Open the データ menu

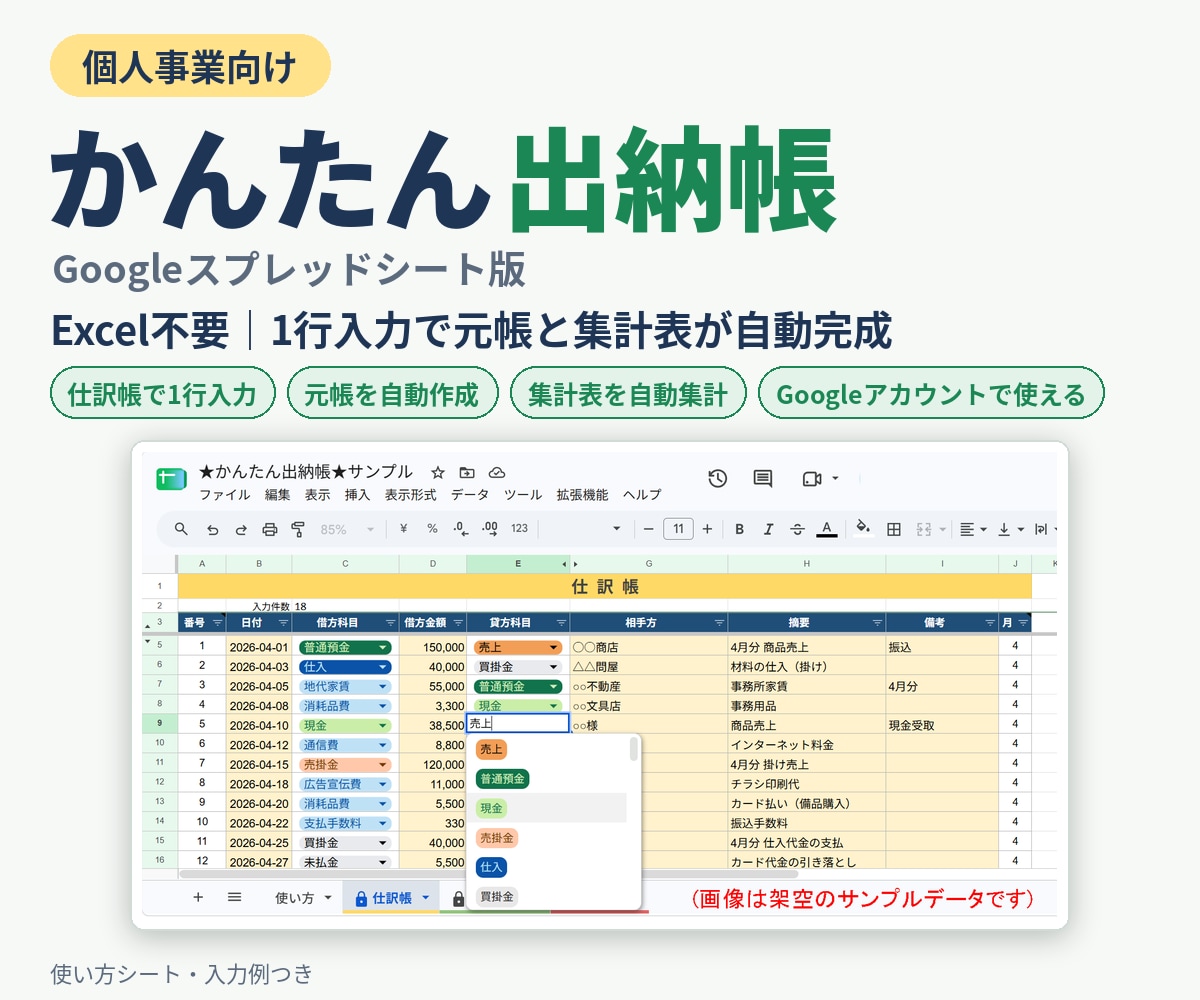(x=470, y=495)
